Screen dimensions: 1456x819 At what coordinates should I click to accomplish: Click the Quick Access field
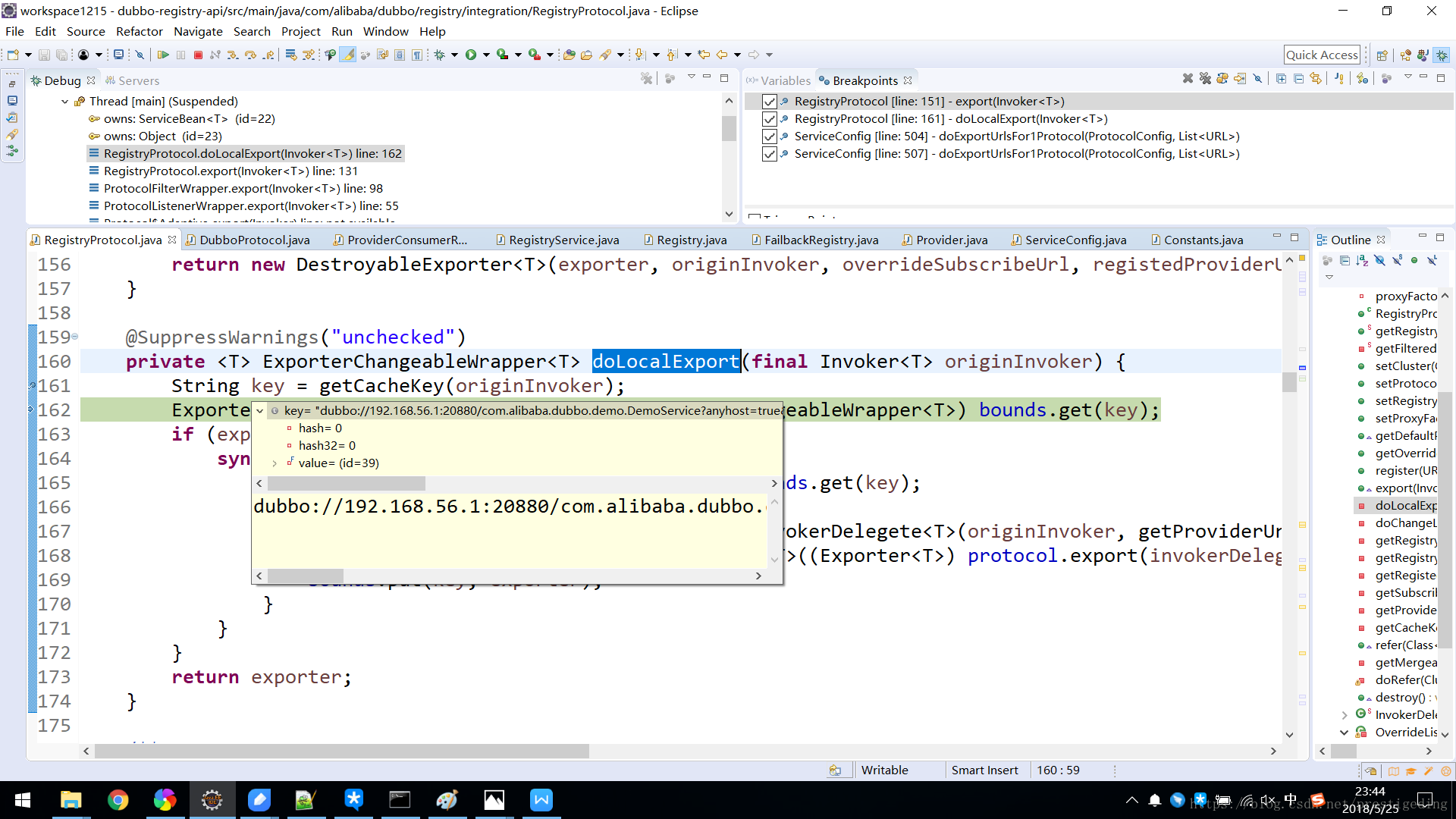[1321, 55]
